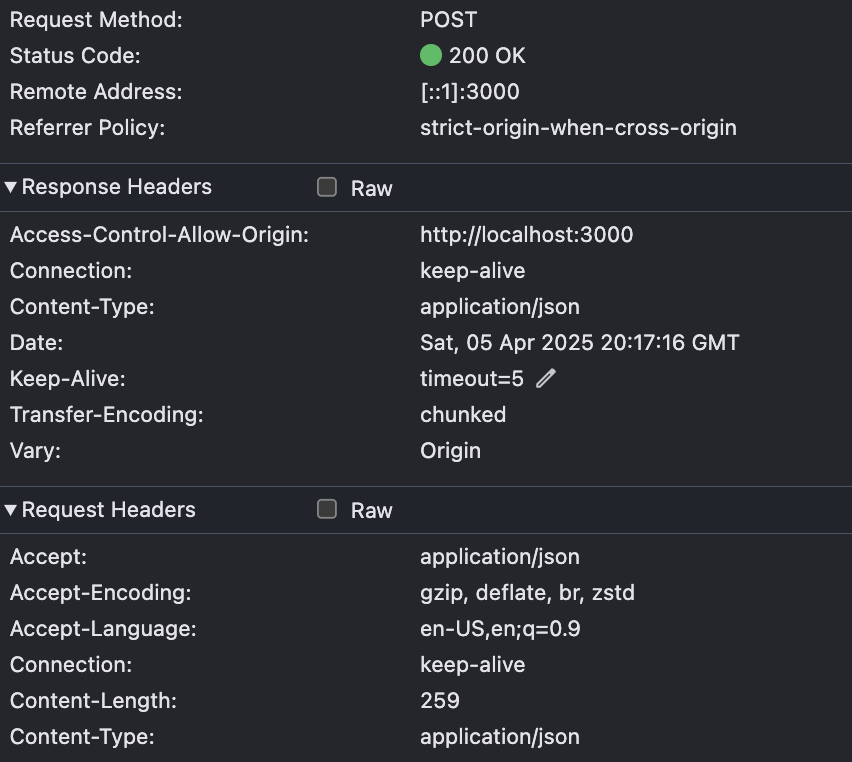Click the green 200 OK status indicator
The image size is (852, 762).
[x=431, y=55]
